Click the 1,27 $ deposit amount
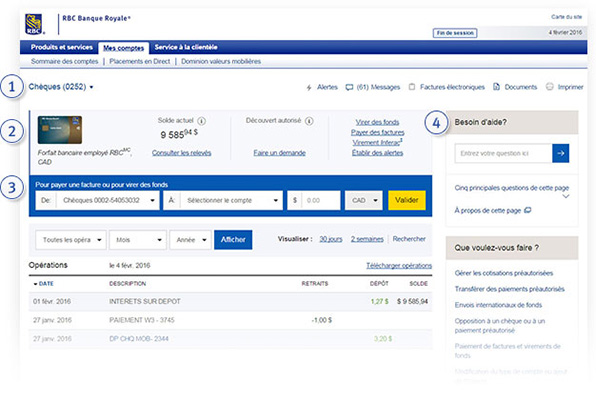 pyautogui.click(x=379, y=301)
